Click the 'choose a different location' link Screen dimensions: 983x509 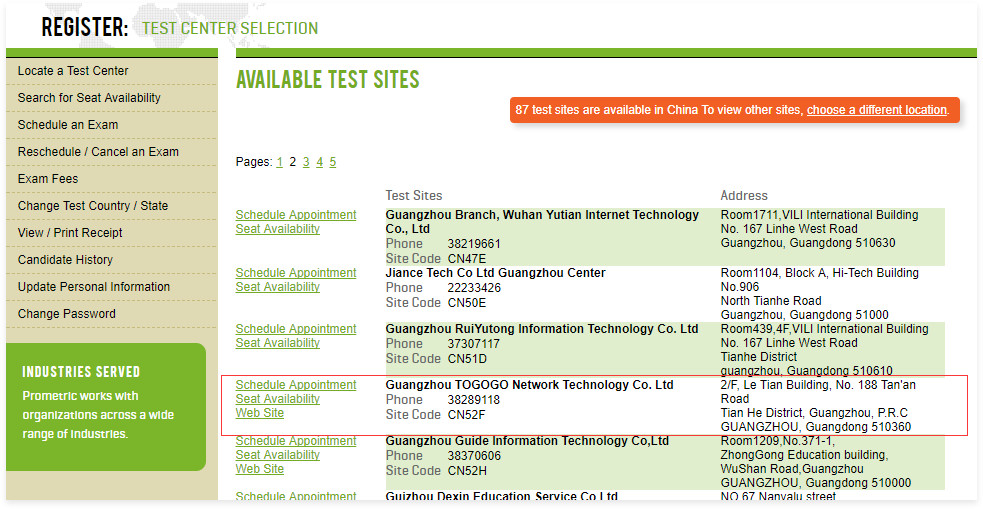tap(876, 110)
